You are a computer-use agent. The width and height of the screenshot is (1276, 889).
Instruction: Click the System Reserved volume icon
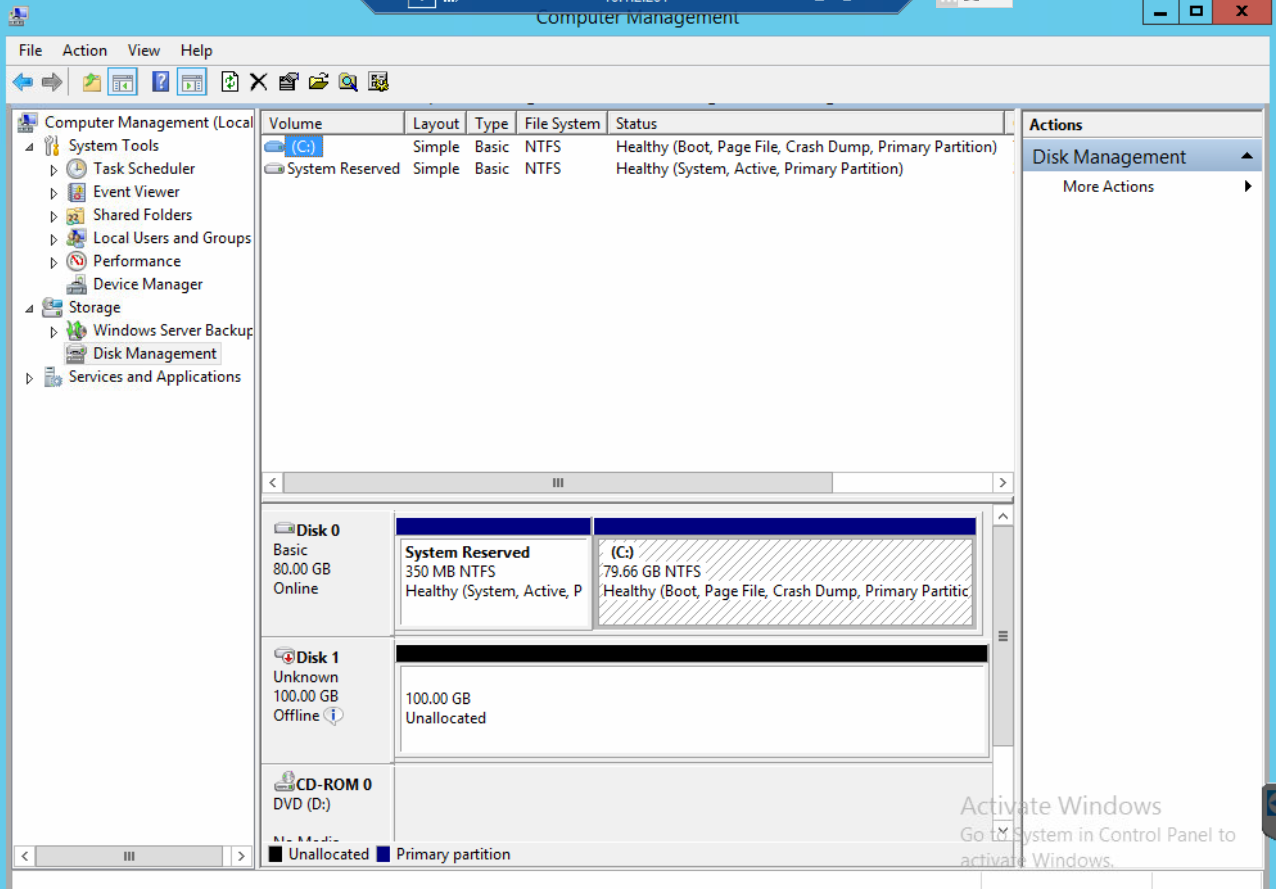click(x=274, y=169)
